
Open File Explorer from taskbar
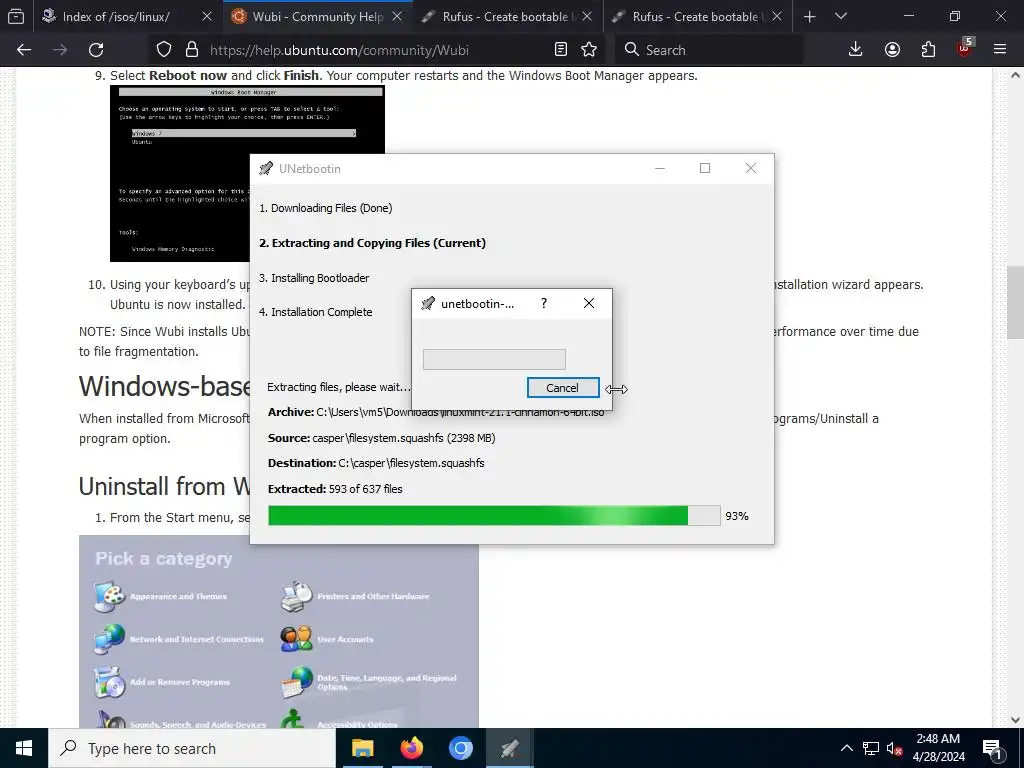point(362,748)
